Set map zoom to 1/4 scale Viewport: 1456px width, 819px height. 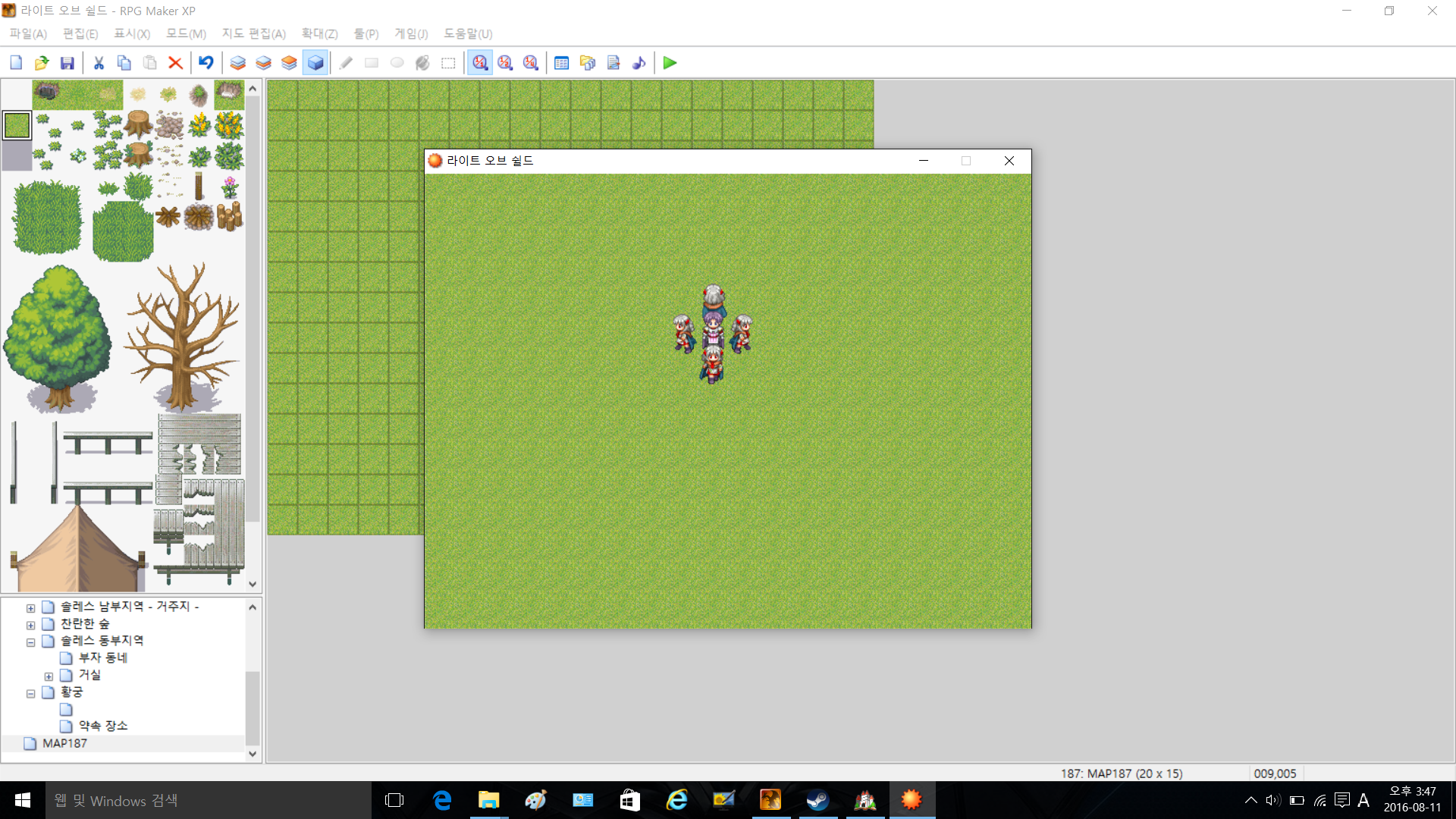click(531, 63)
